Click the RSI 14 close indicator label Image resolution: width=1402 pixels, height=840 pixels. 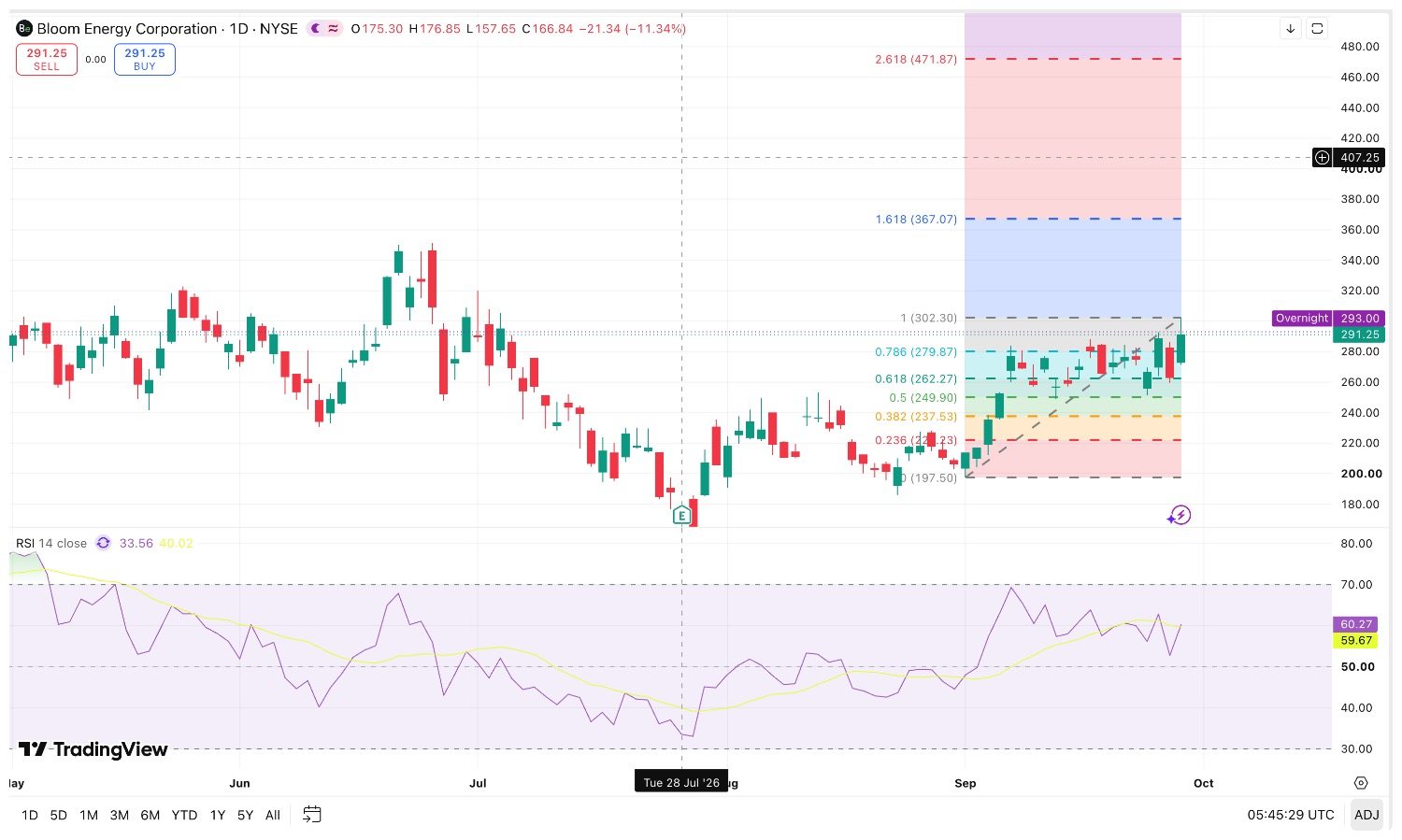click(51, 543)
